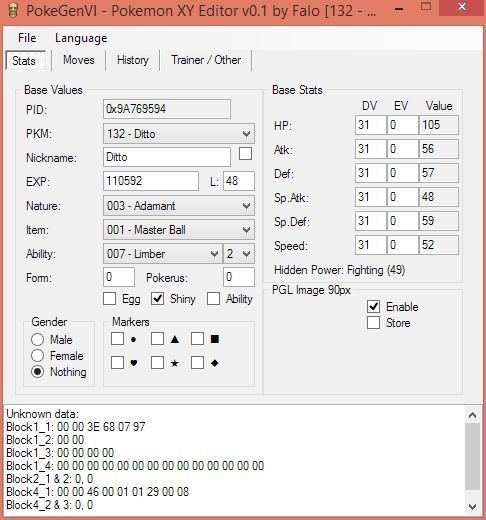This screenshot has width=486, height=520.
Task: Expand the Item dropdown showing Master Ball
Action: coord(179,230)
